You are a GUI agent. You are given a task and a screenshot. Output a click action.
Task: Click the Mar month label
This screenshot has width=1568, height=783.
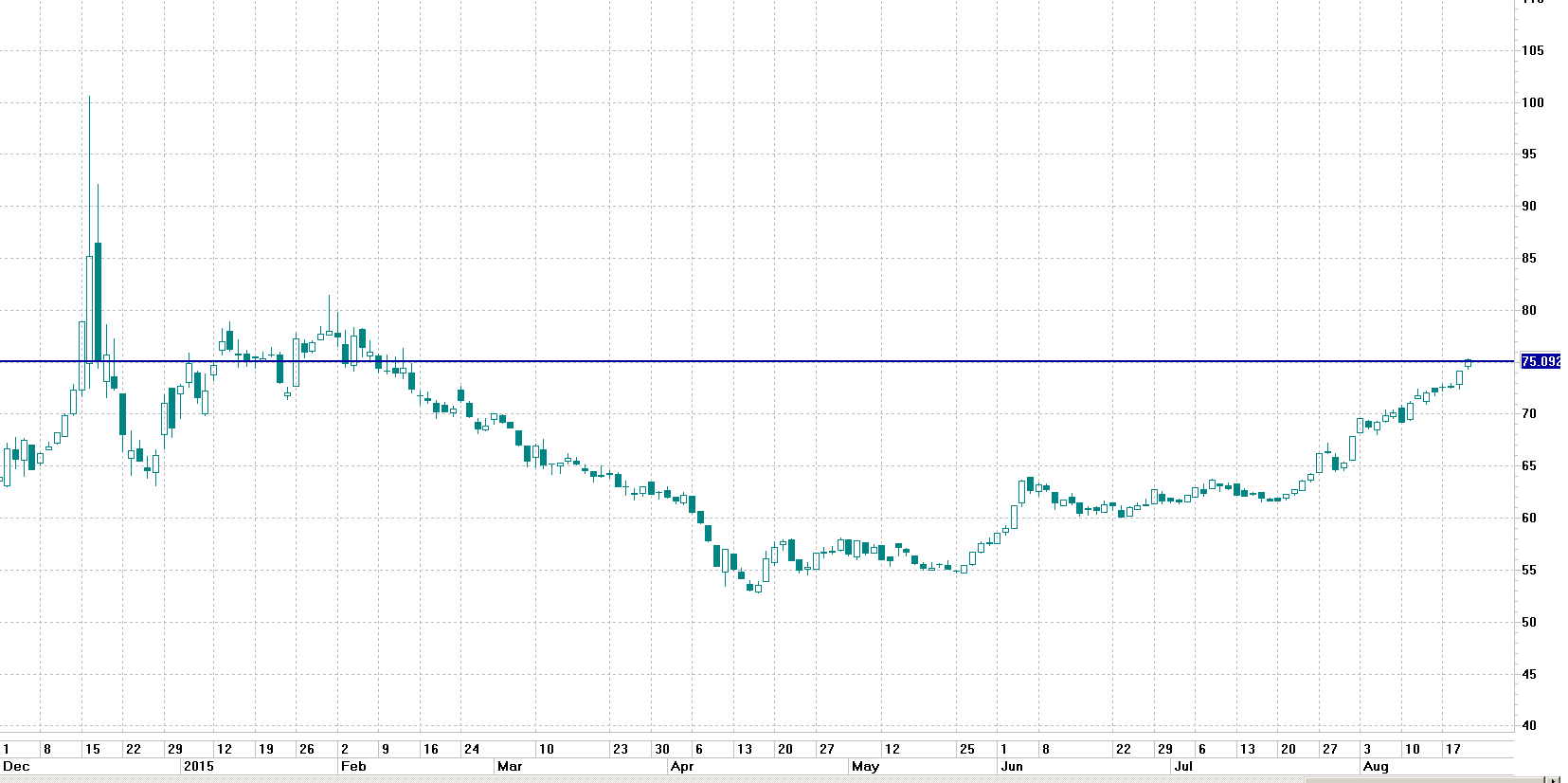pyautogui.click(x=510, y=766)
